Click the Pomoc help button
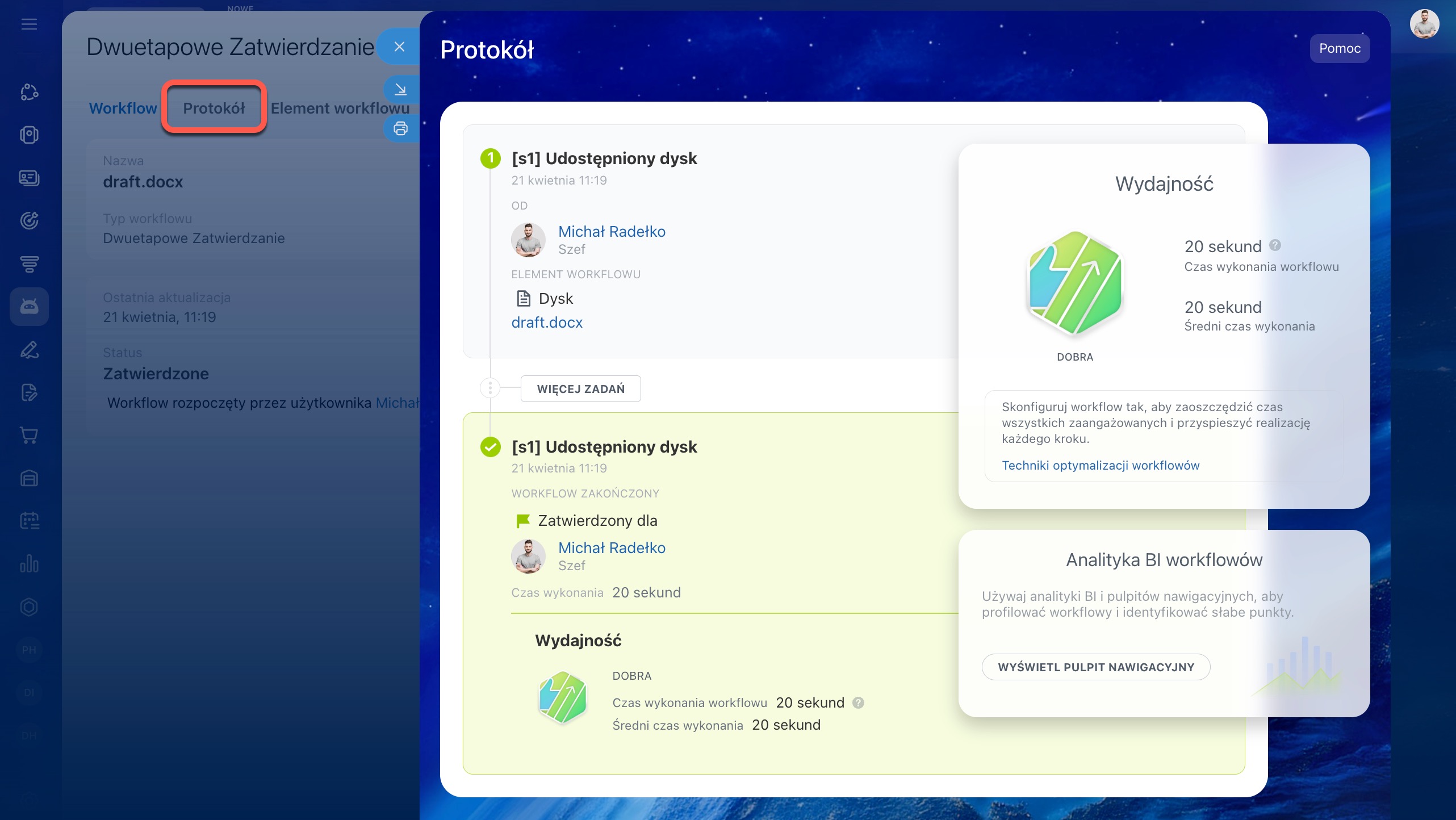1456x820 pixels. pos(1340,48)
